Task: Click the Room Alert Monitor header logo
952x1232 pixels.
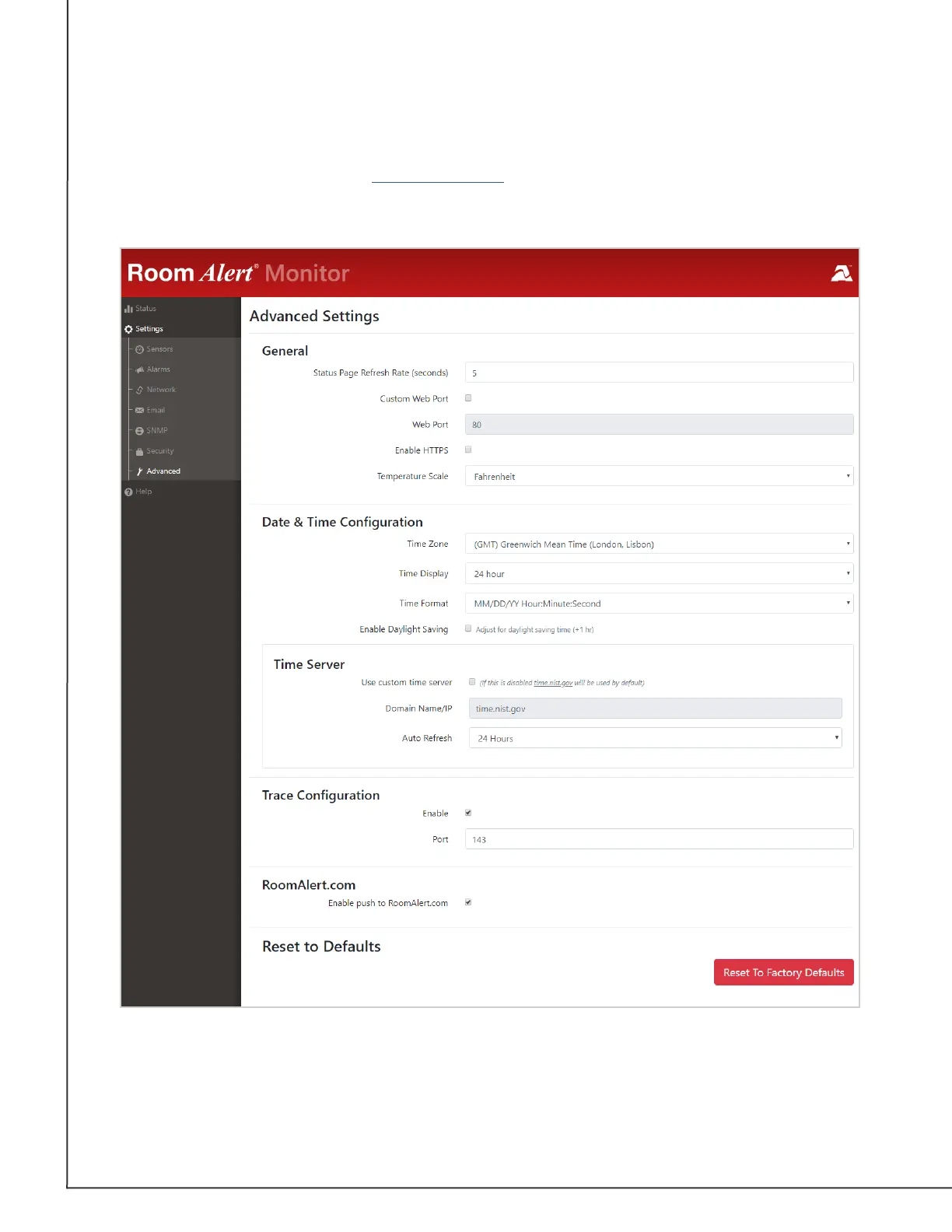Action: 238,273
